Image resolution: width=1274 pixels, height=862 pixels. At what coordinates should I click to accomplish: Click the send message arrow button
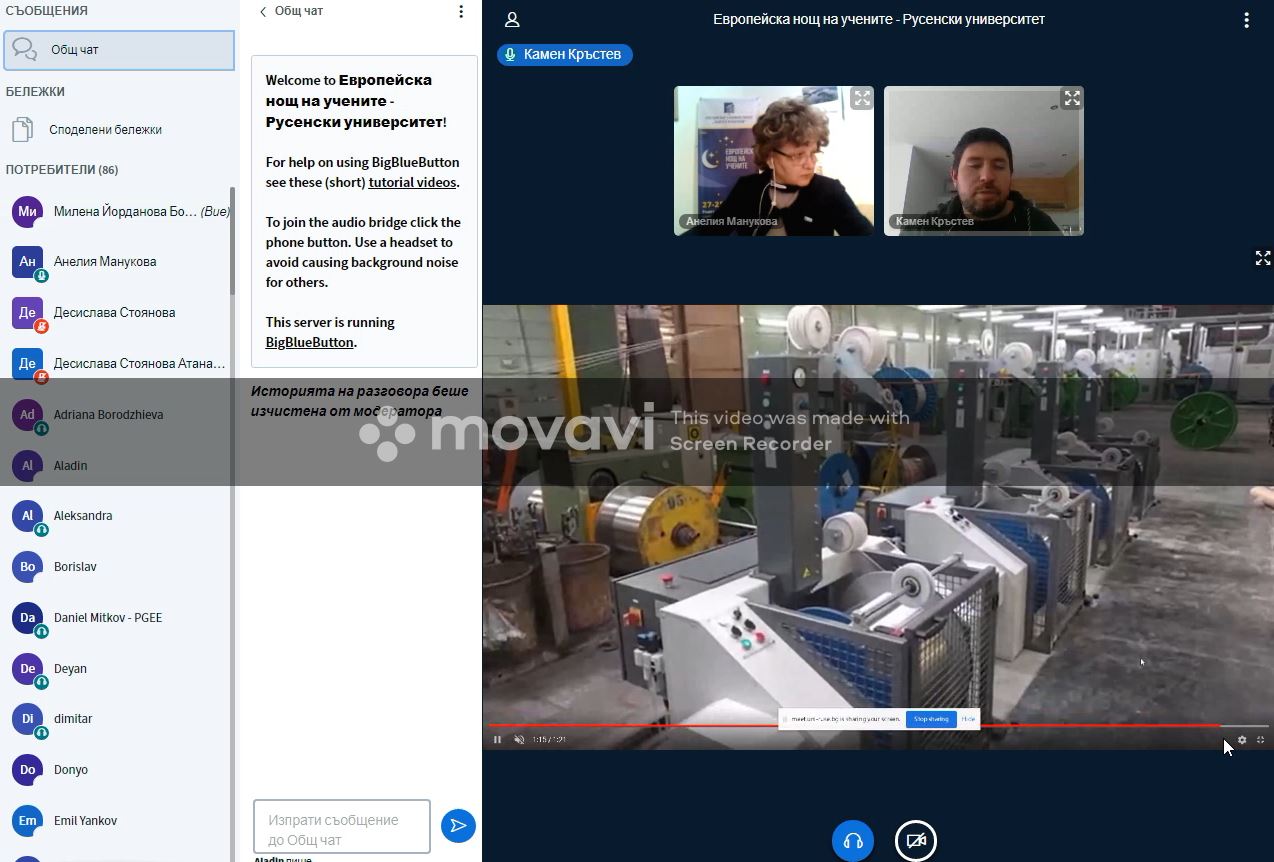pos(458,825)
